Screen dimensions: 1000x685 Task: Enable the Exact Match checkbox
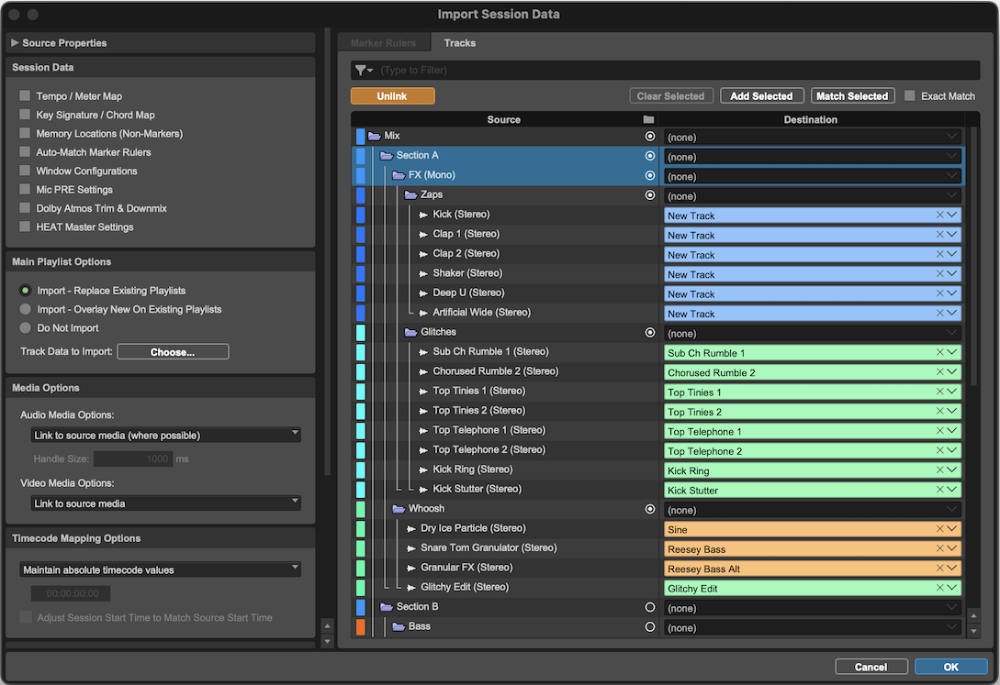pos(912,95)
